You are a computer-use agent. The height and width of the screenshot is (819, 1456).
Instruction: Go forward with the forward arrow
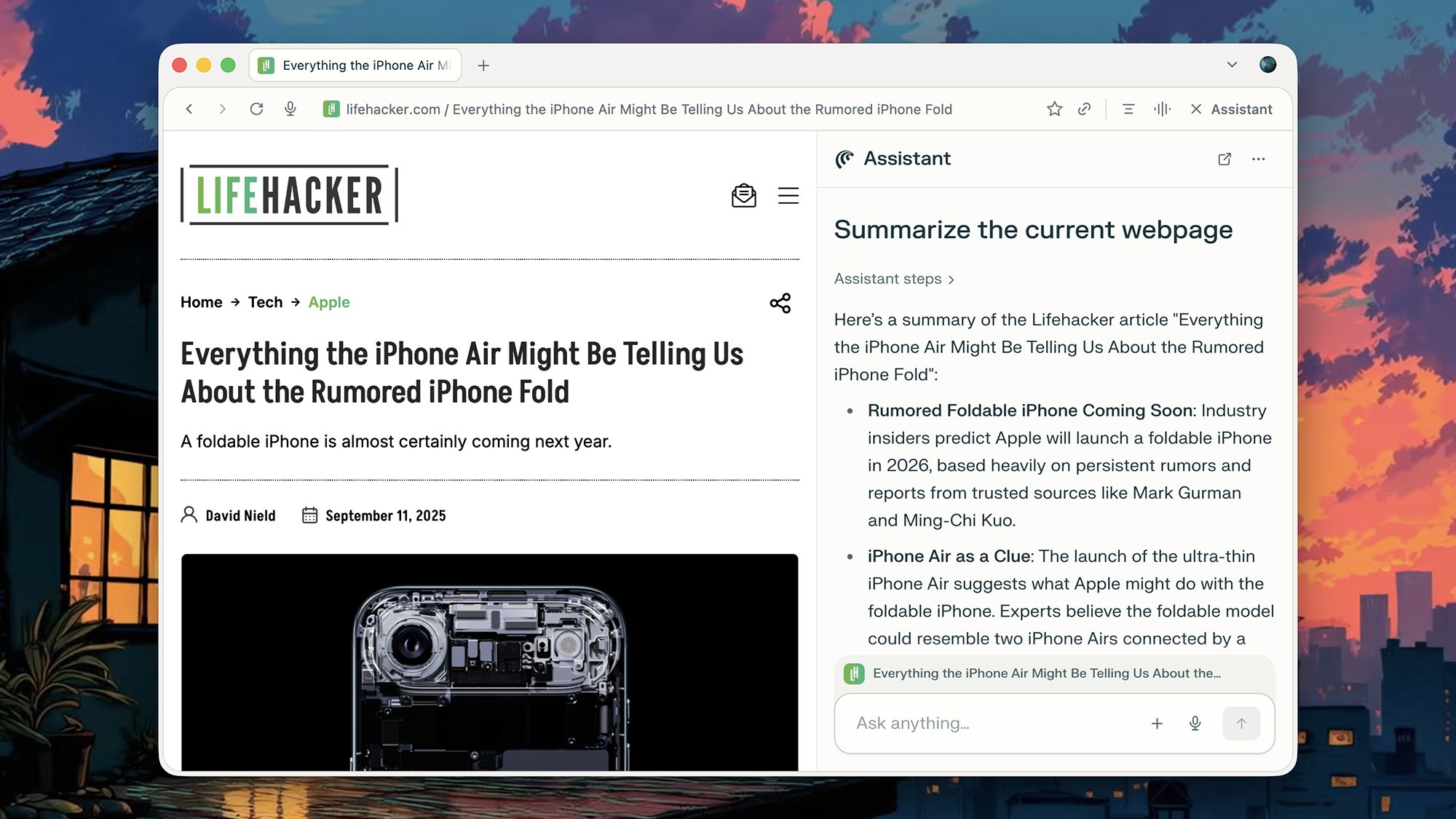[x=223, y=109]
